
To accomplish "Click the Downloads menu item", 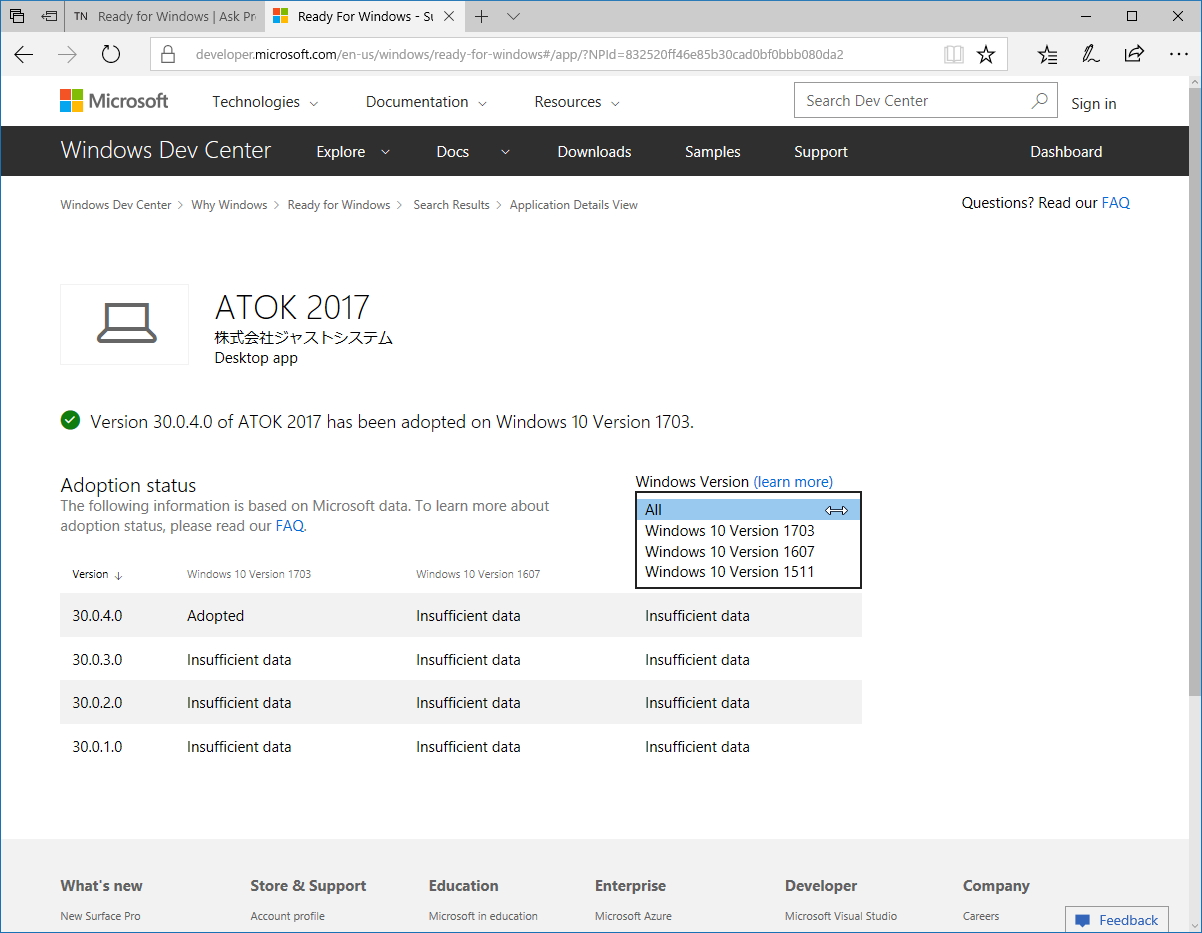I will click(x=594, y=151).
